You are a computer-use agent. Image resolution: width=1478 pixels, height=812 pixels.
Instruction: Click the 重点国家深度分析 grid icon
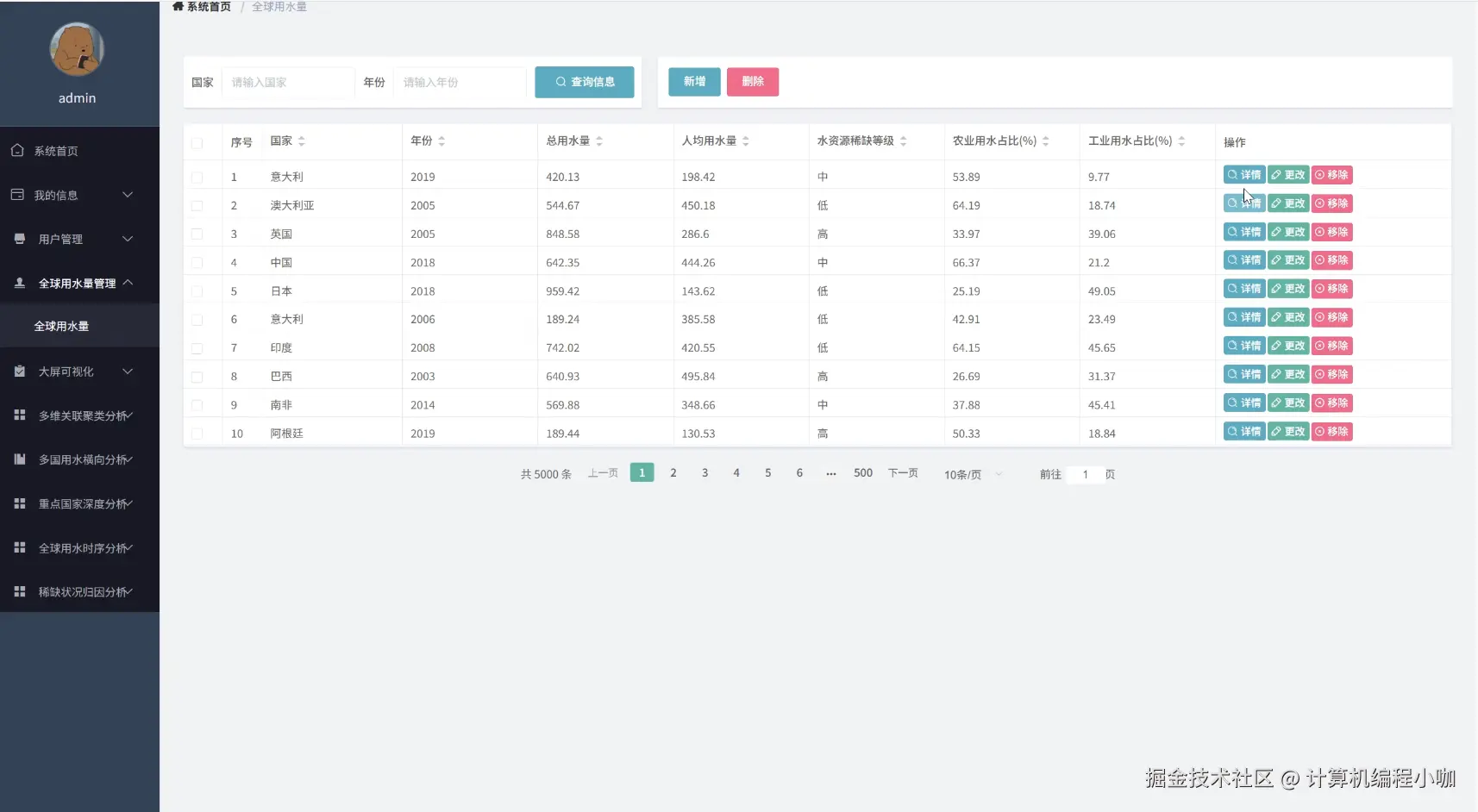(x=20, y=503)
